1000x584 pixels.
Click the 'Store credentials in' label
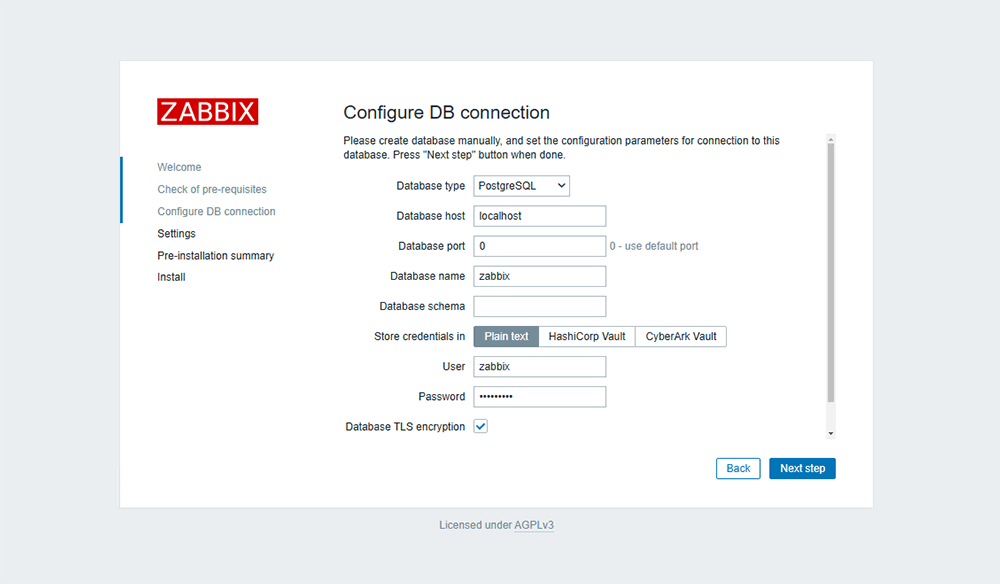420,336
